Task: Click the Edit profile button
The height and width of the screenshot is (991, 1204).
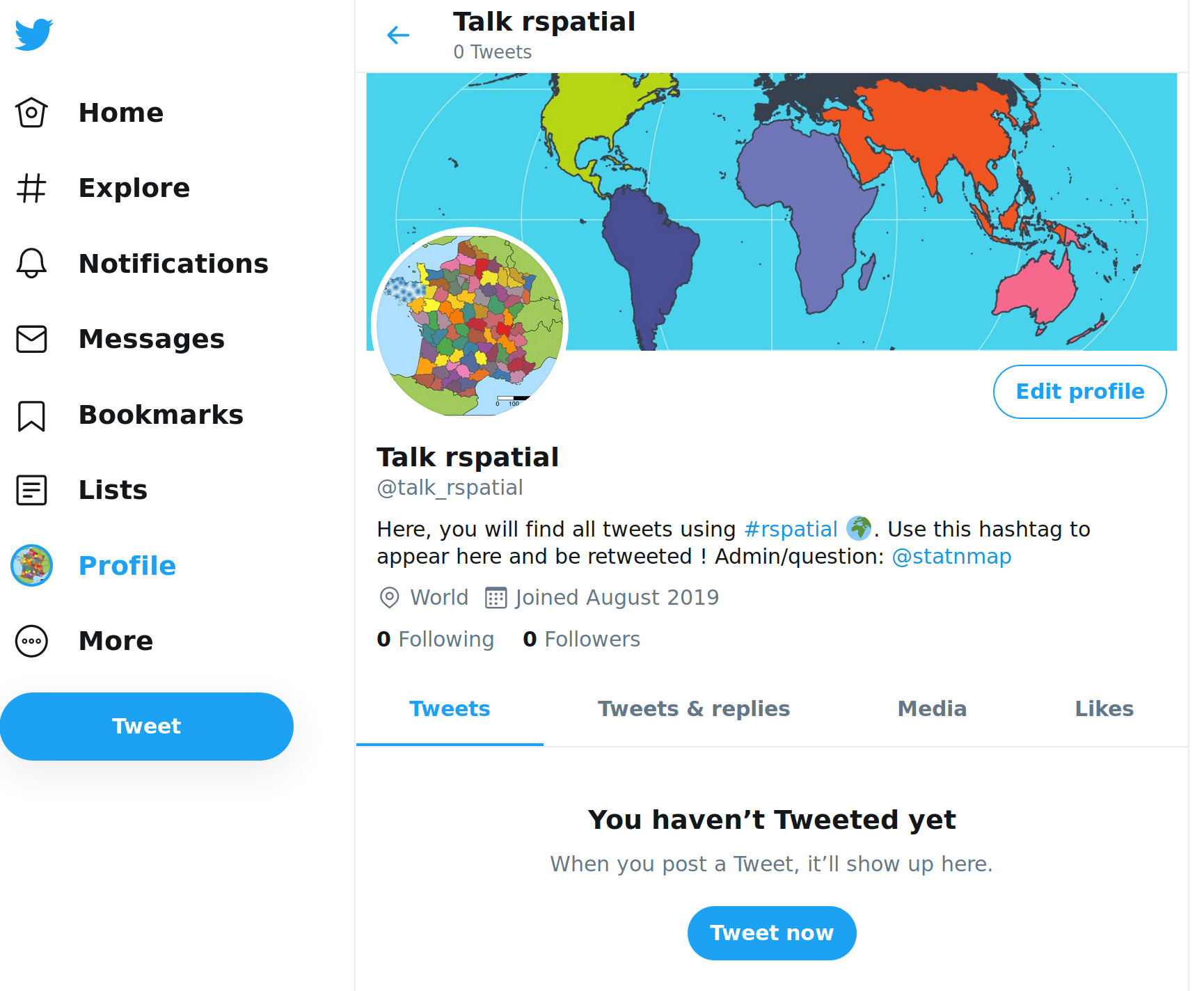Action: (1079, 392)
